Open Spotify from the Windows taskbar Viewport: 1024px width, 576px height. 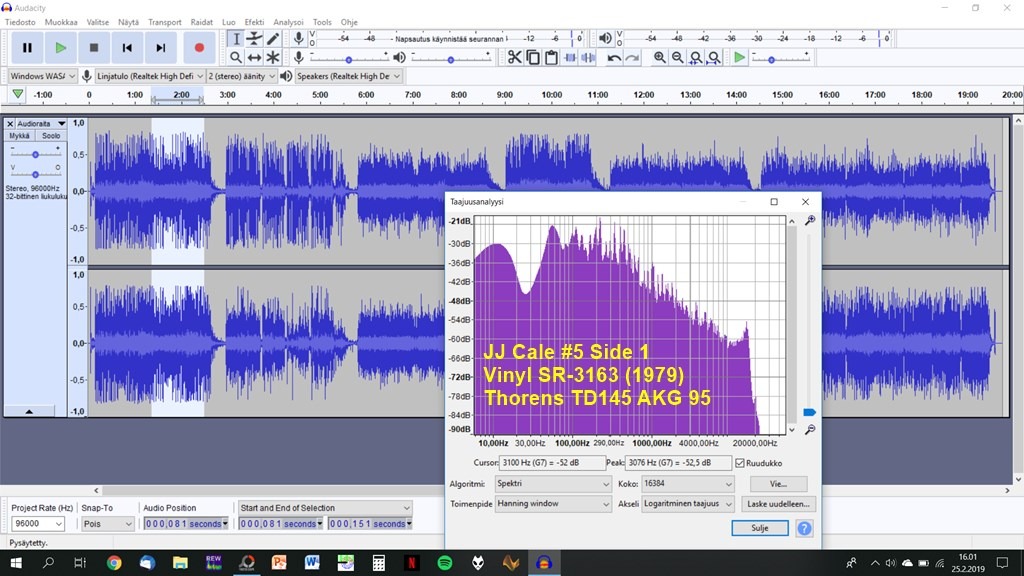pos(445,563)
